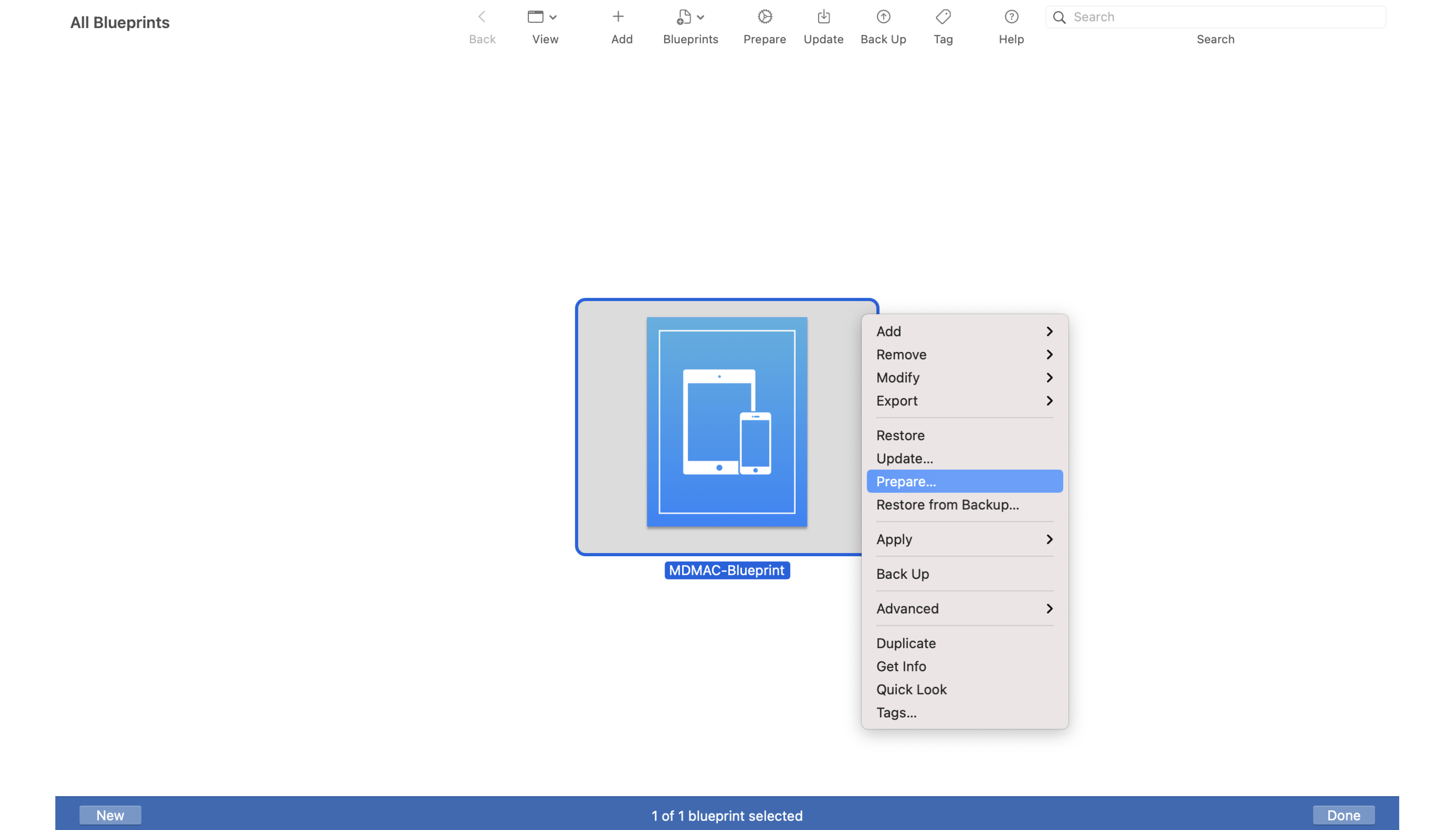Click the Back arrow in toolbar

click(x=482, y=17)
